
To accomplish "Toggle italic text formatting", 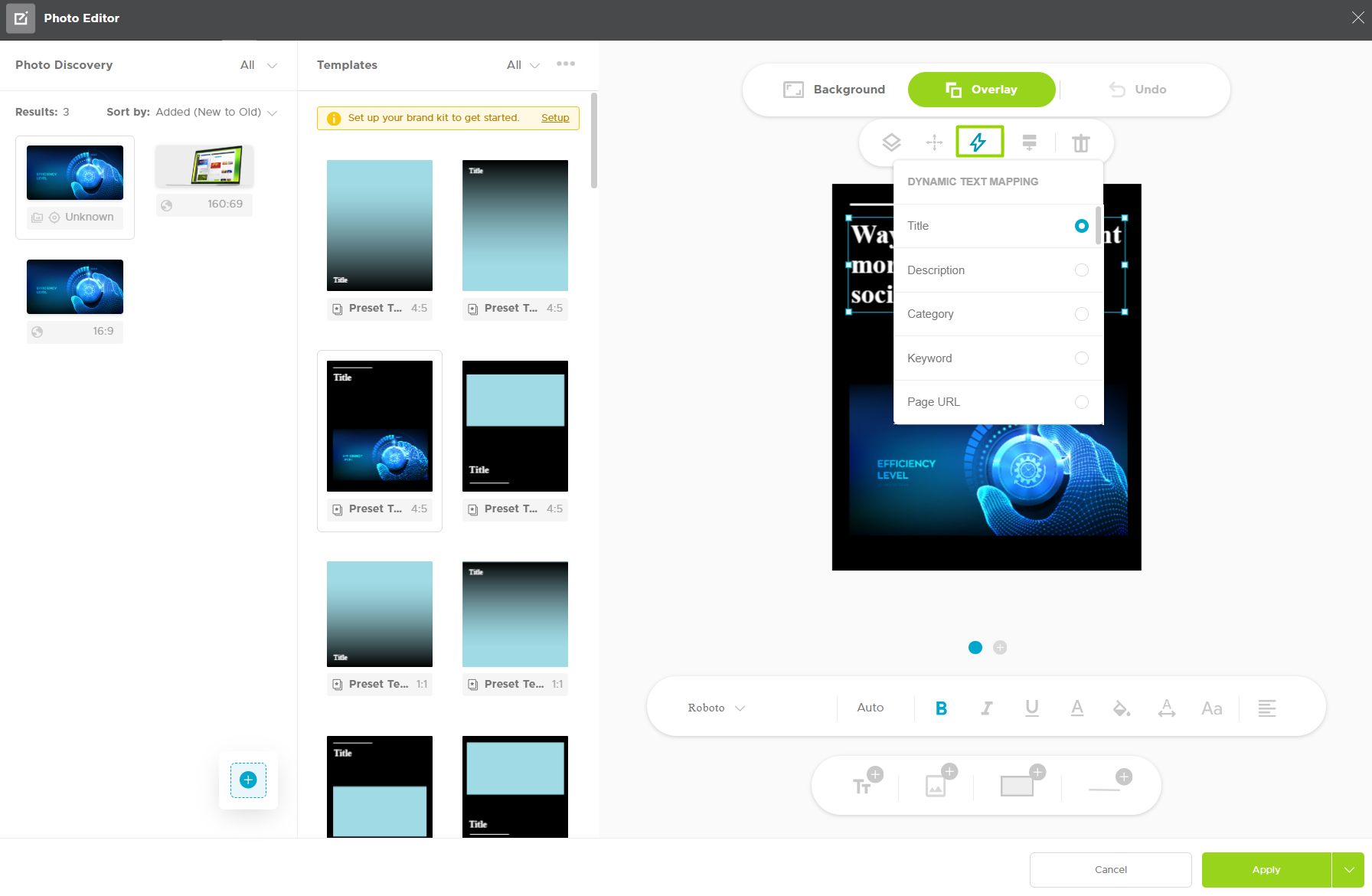I will coord(987,708).
